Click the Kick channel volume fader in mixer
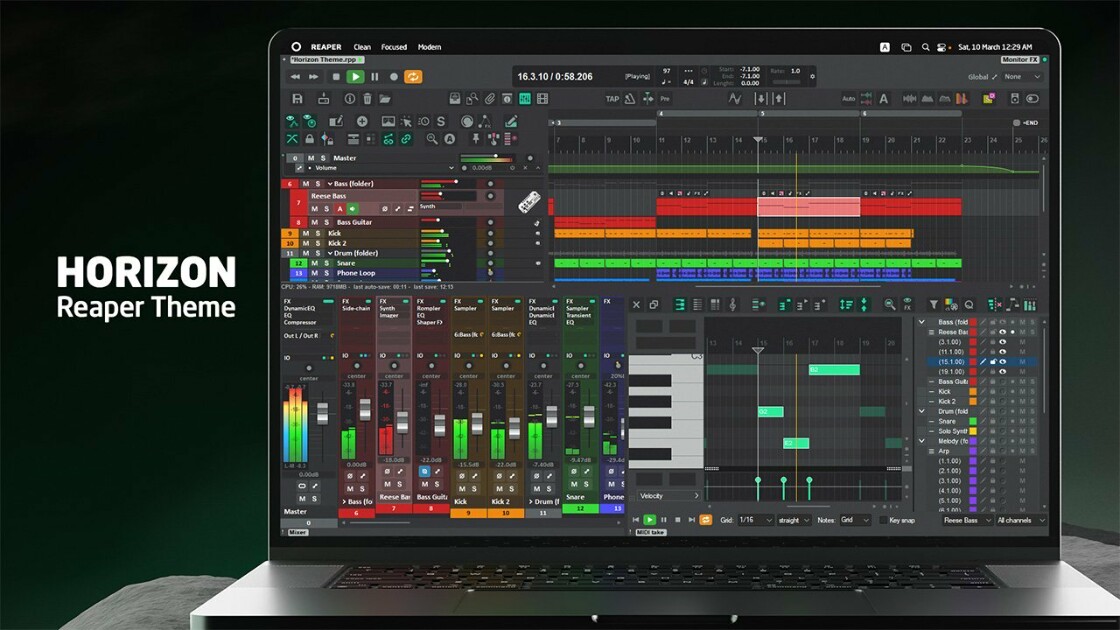This screenshot has width=1120, height=630. [x=477, y=423]
